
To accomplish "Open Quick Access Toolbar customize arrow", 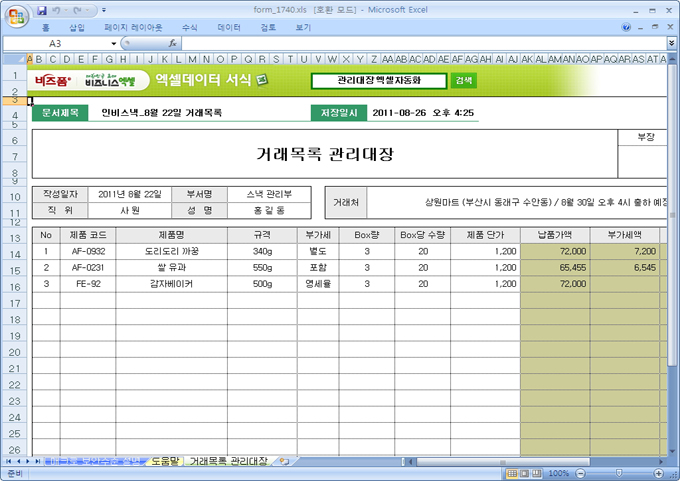I will [104, 10].
